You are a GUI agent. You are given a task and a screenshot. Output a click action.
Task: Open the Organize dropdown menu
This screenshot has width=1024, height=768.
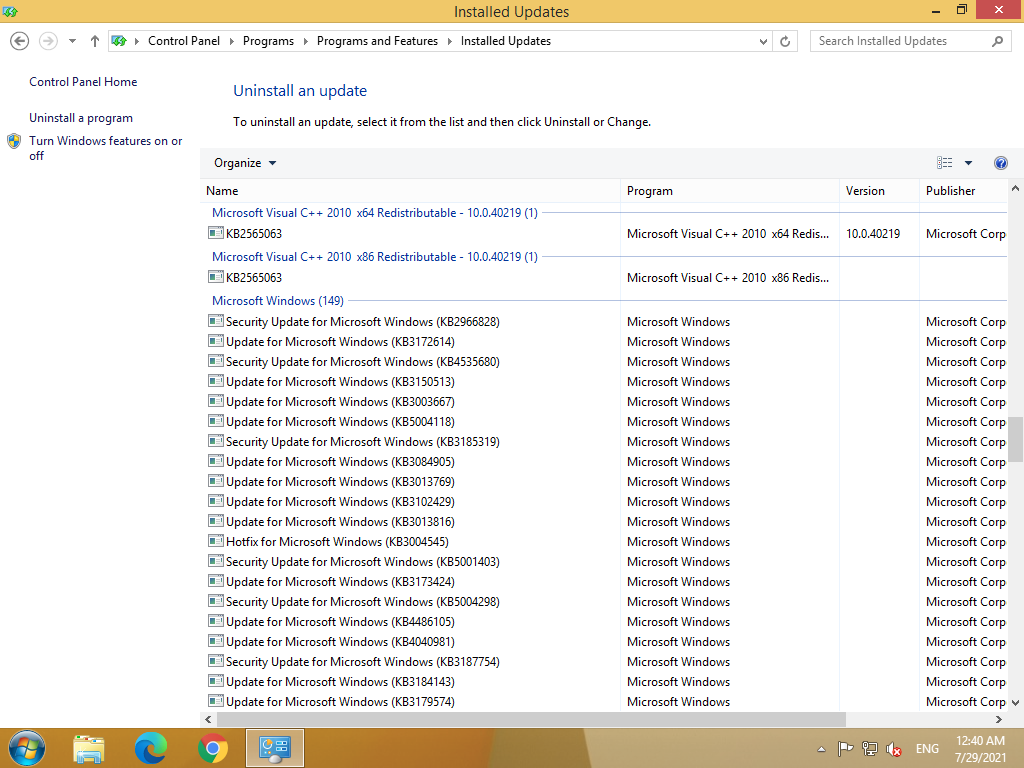pyautogui.click(x=245, y=163)
